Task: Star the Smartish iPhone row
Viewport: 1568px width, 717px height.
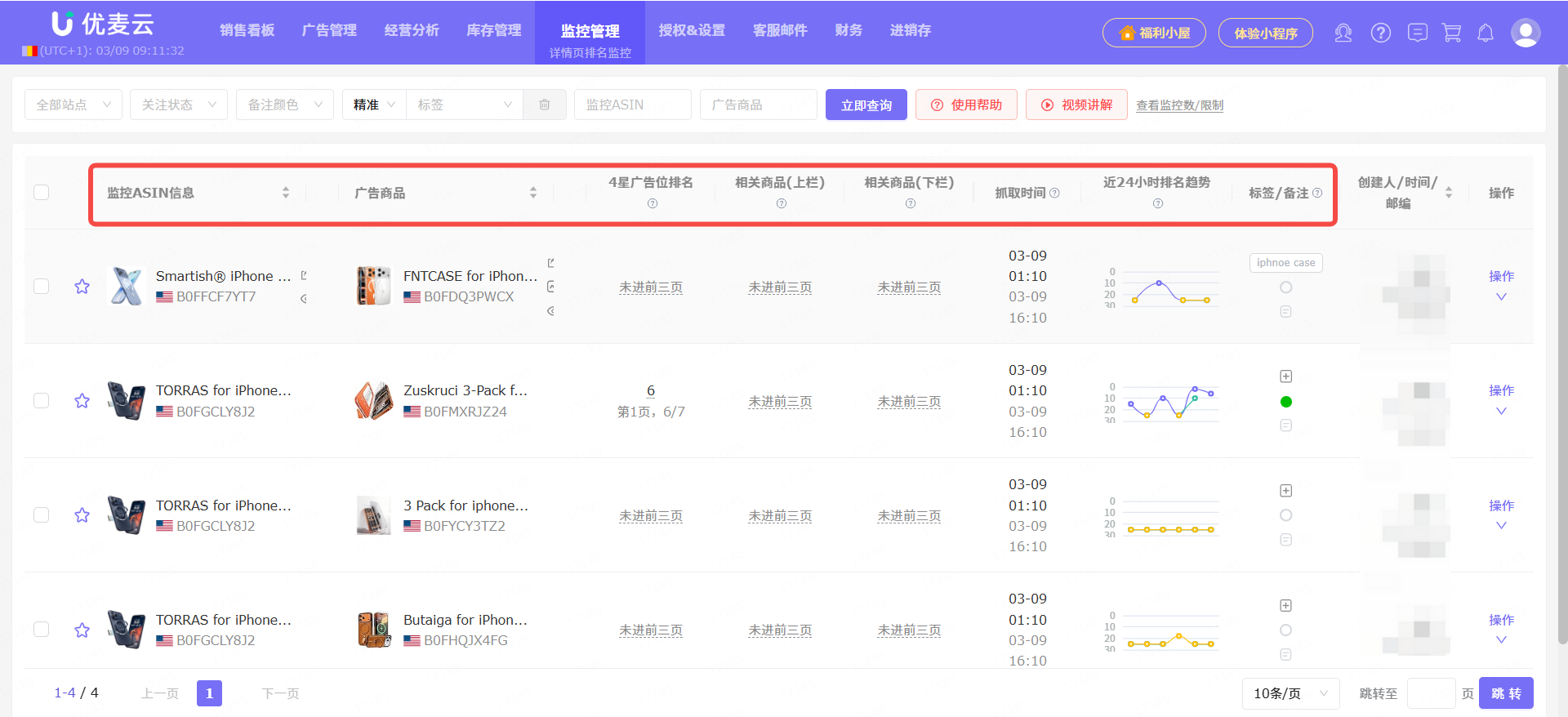Action: pyautogui.click(x=82, y=287)
